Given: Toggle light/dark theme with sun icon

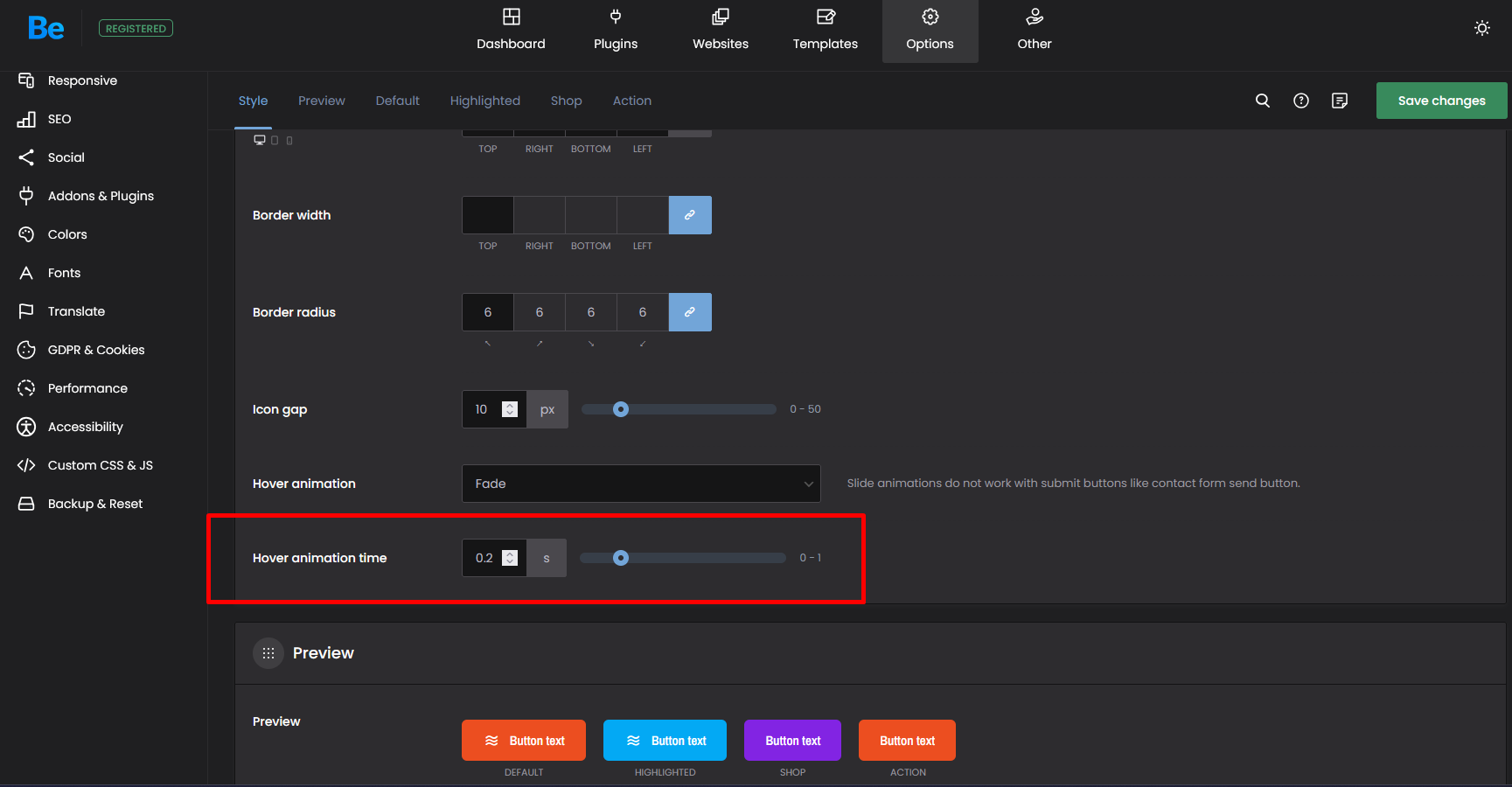Looking at the screenshot, I should click(1482, 28).
